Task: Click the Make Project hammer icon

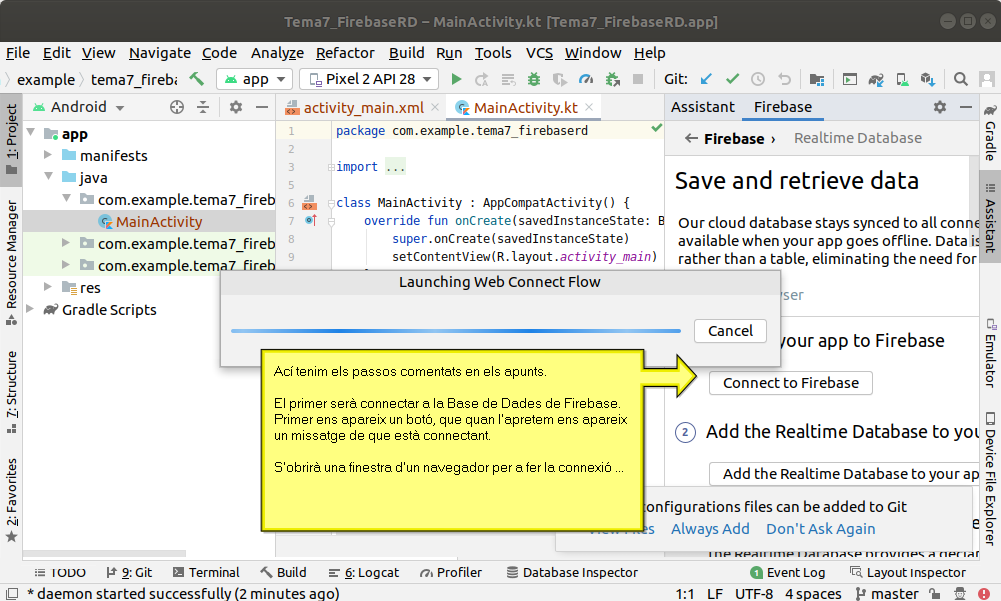Action: coord(197,79)
